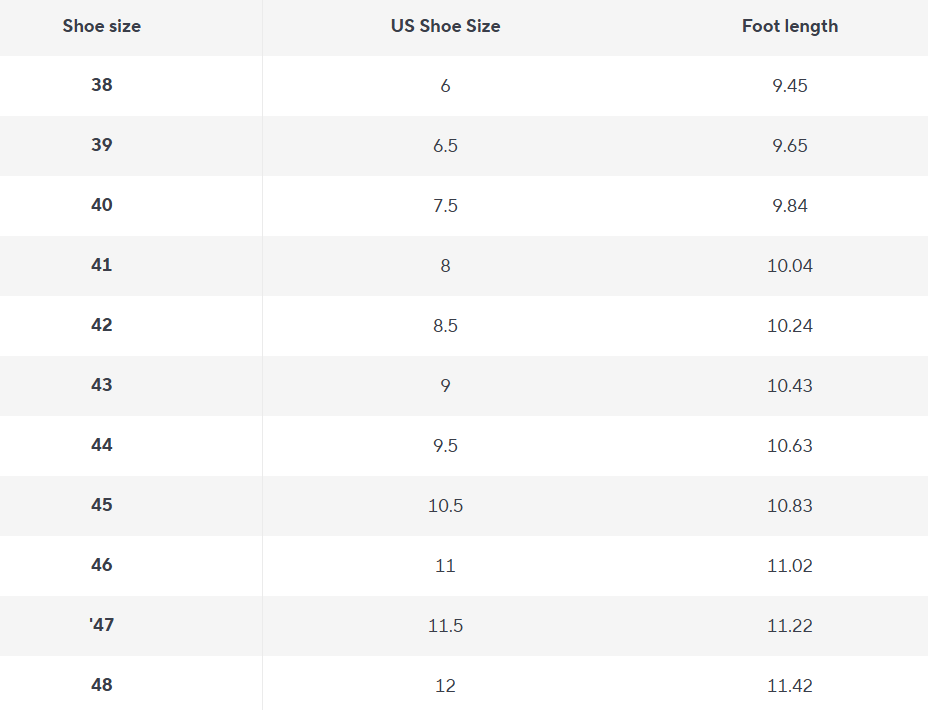Viewport: 928px width, 711px height.
Task: Click US size 6.5 in the table
Action: 445,145
